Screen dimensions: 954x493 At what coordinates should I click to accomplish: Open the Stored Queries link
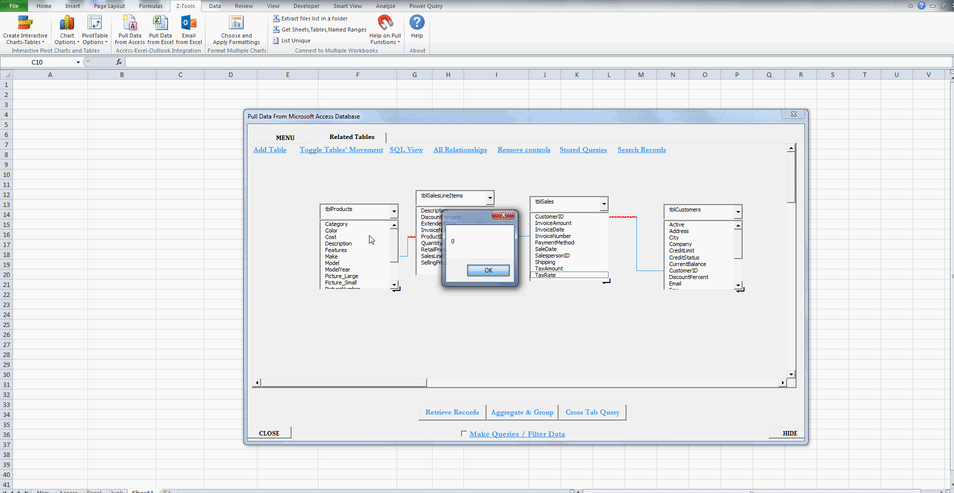click(583, 150)
